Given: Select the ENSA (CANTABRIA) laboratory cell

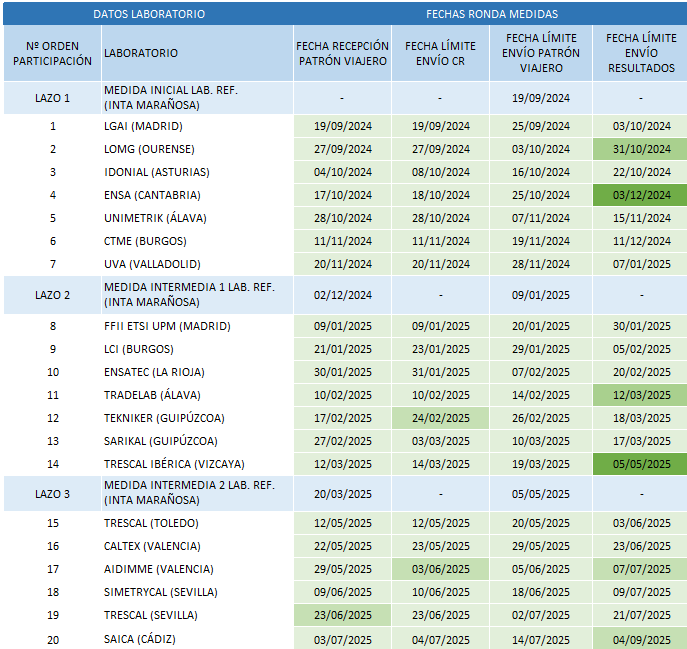Looking at the screenshot, I should pyautogui.click(x=152, y=195).
